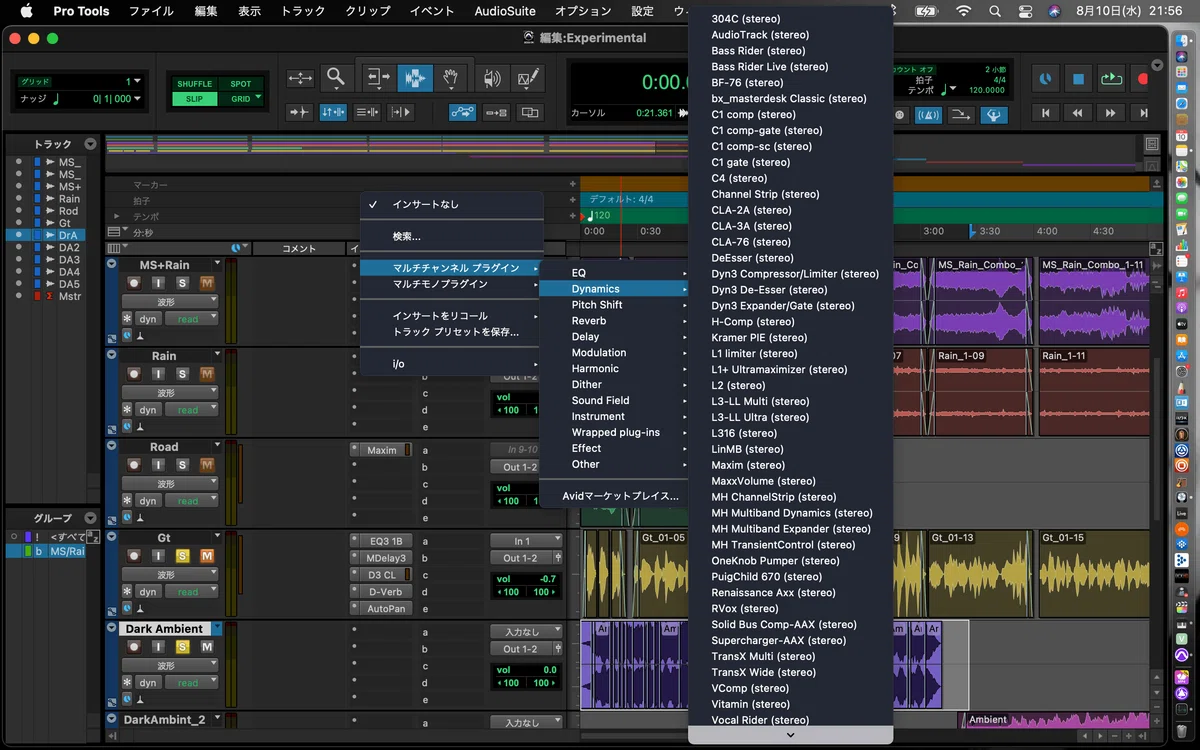The width and height of the screenshot is (1200, 750).
Task: Select the Zoomer magnifier tool
Action: (x=335, y=78)
